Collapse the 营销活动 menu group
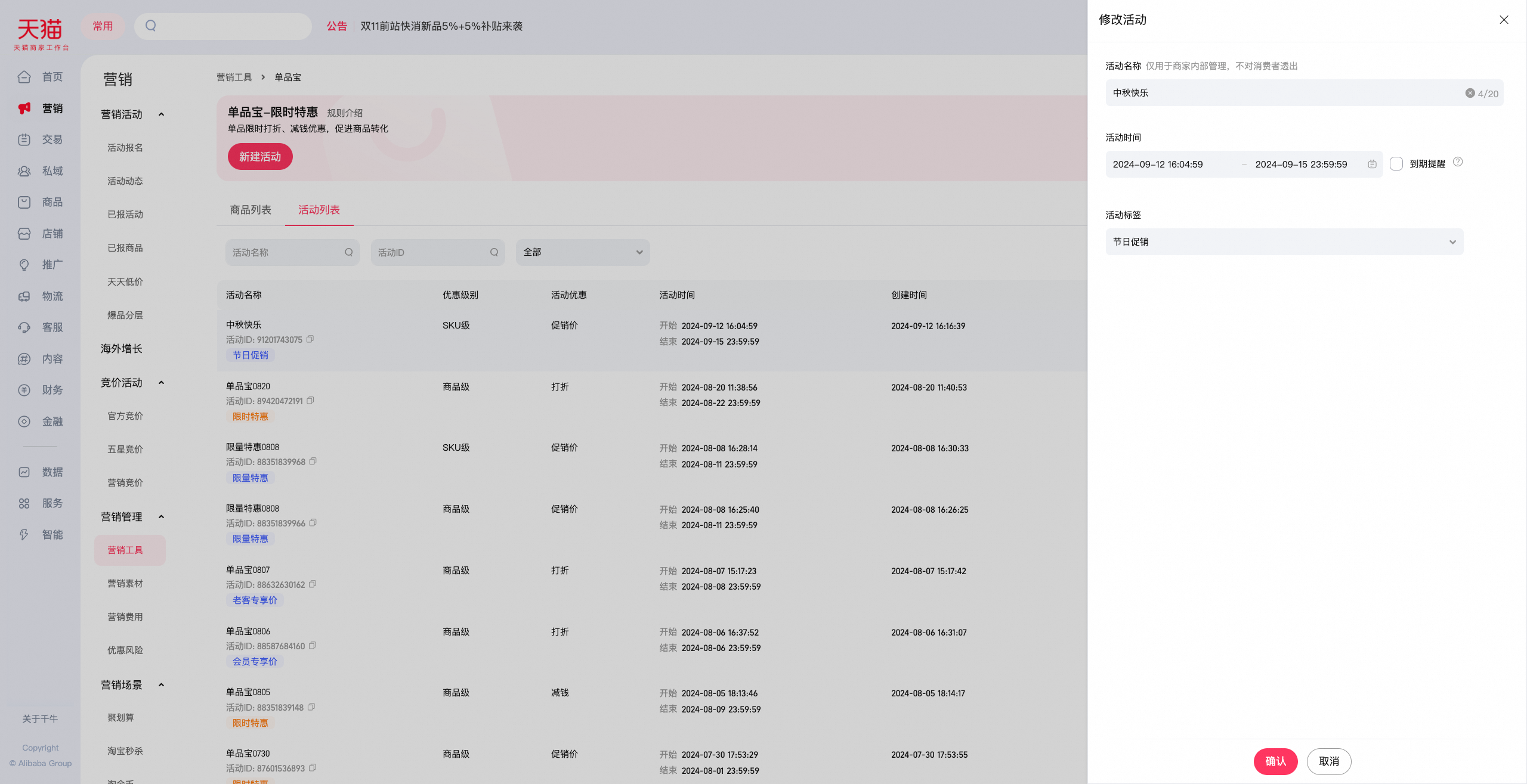The height and width of the screenshot is (784, 1527). 161,114
